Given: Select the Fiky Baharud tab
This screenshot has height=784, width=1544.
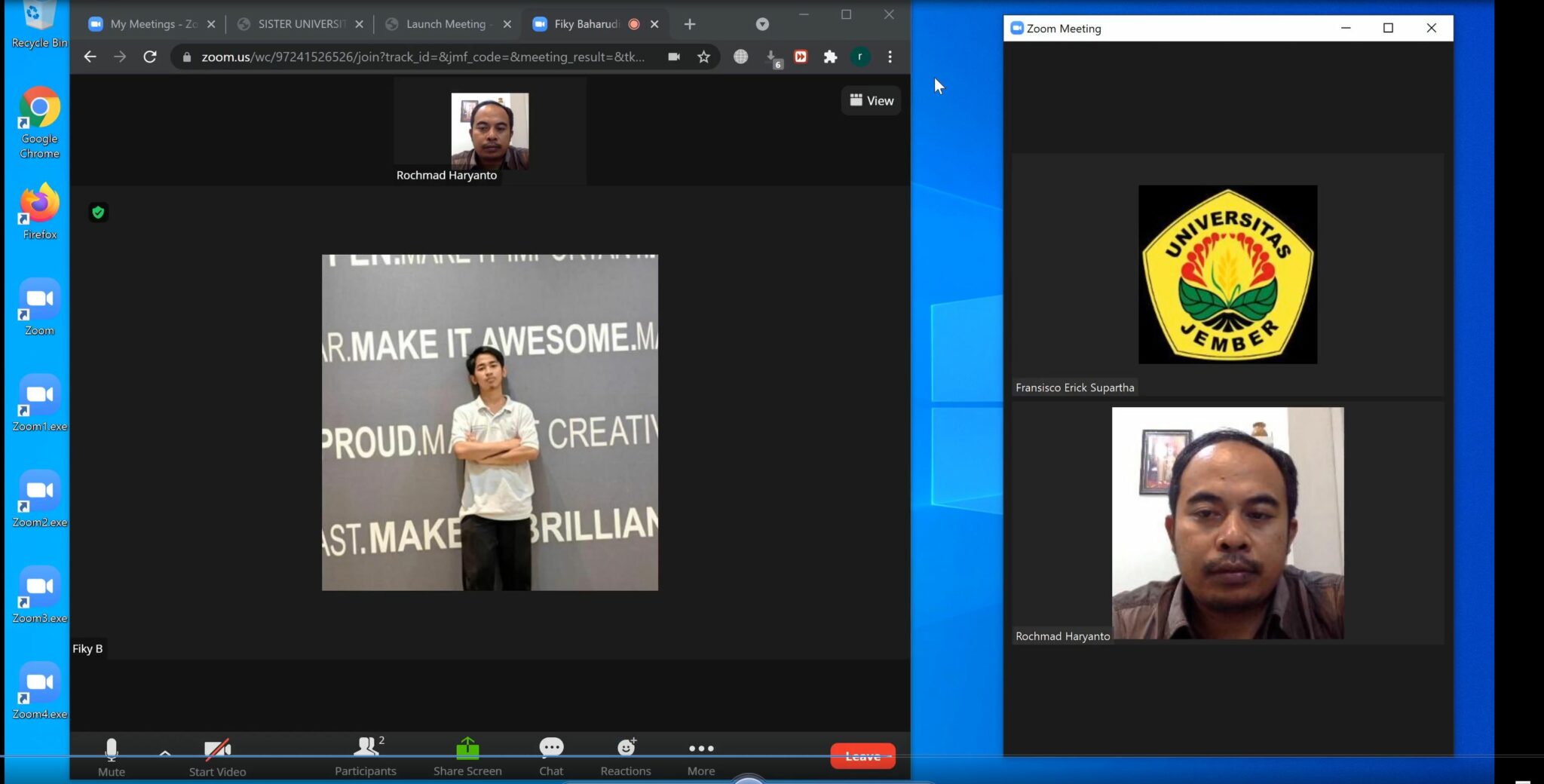Looking at the screenshot, I should click(587, 24).
